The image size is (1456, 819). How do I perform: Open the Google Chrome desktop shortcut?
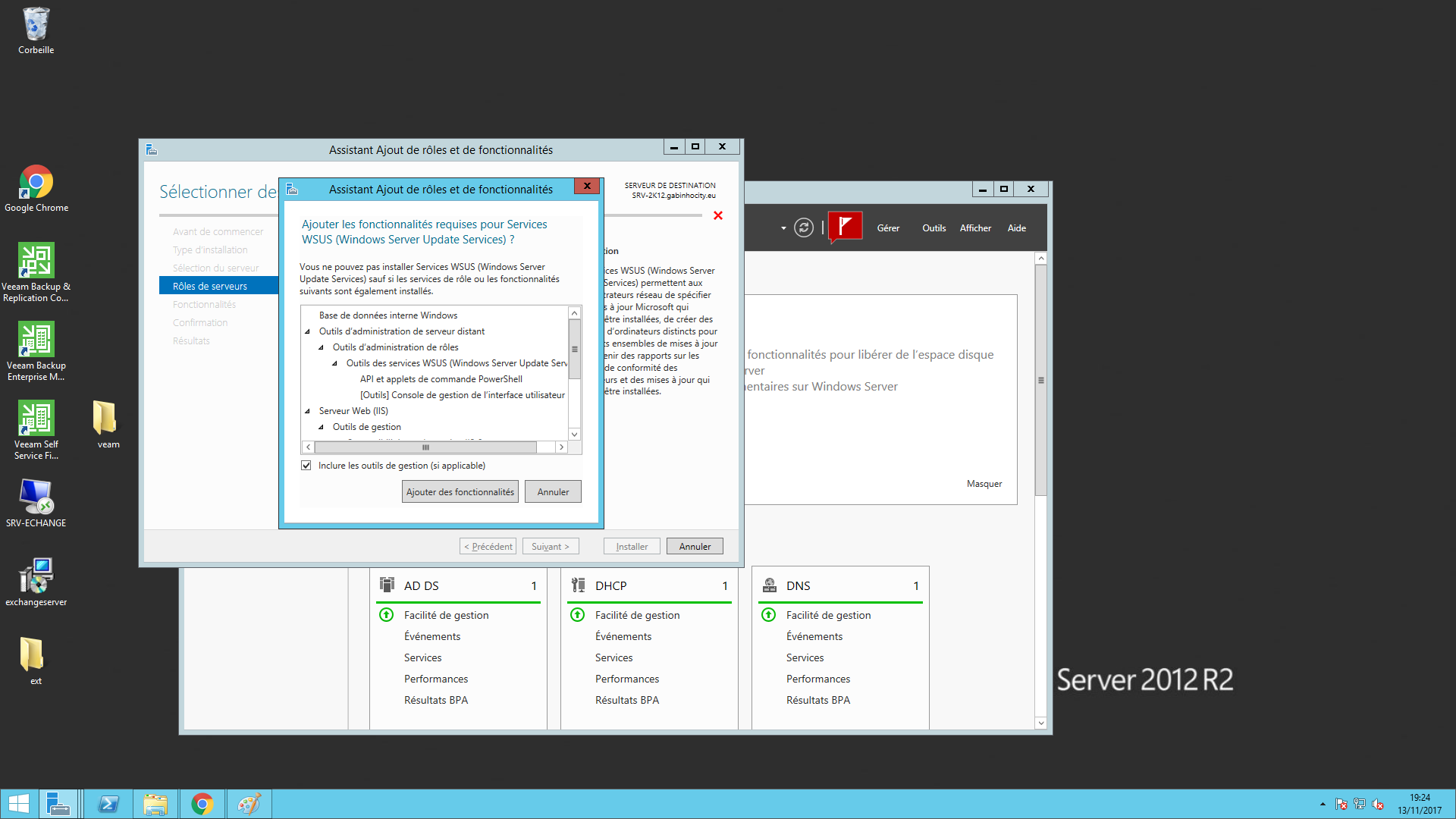[x=36, y=188]
